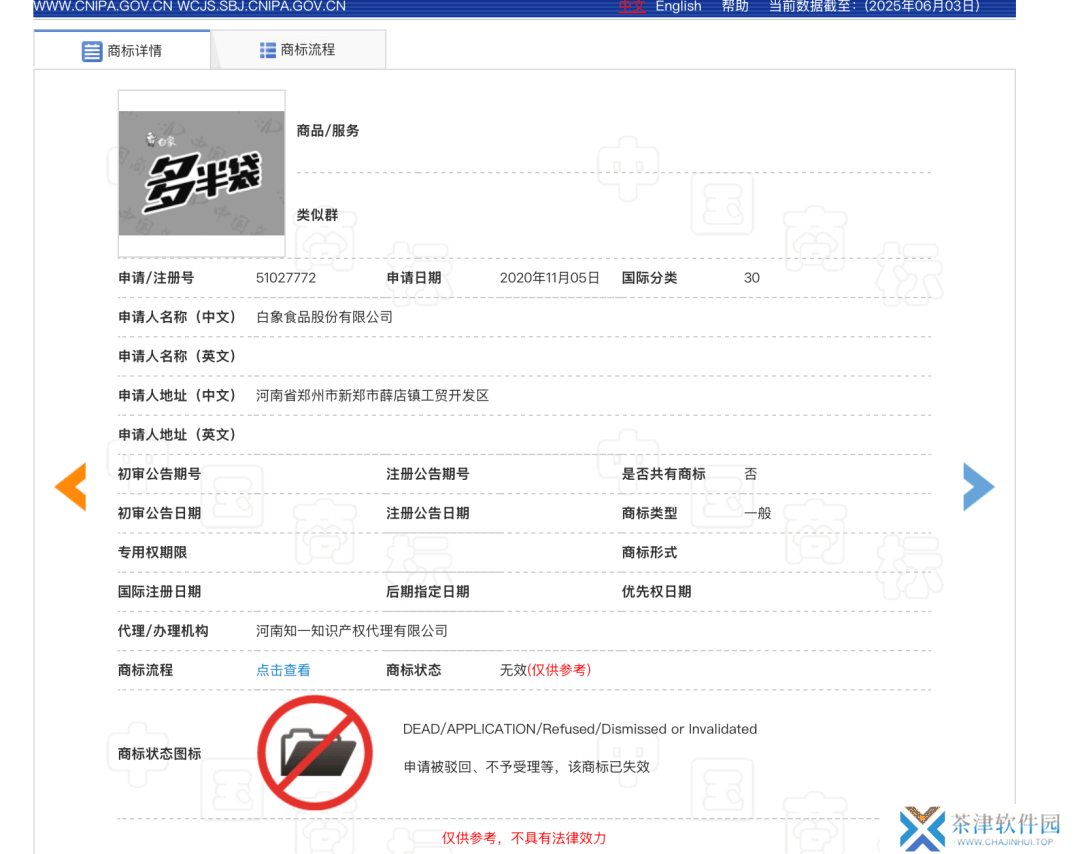Click the 初审公告期号 label
The height and width of the screenshot is (854, 1080).
[159, 474]
